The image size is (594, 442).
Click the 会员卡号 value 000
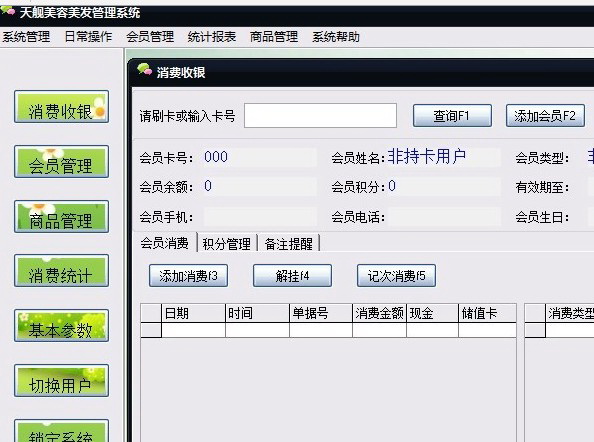tap(216, 157)
